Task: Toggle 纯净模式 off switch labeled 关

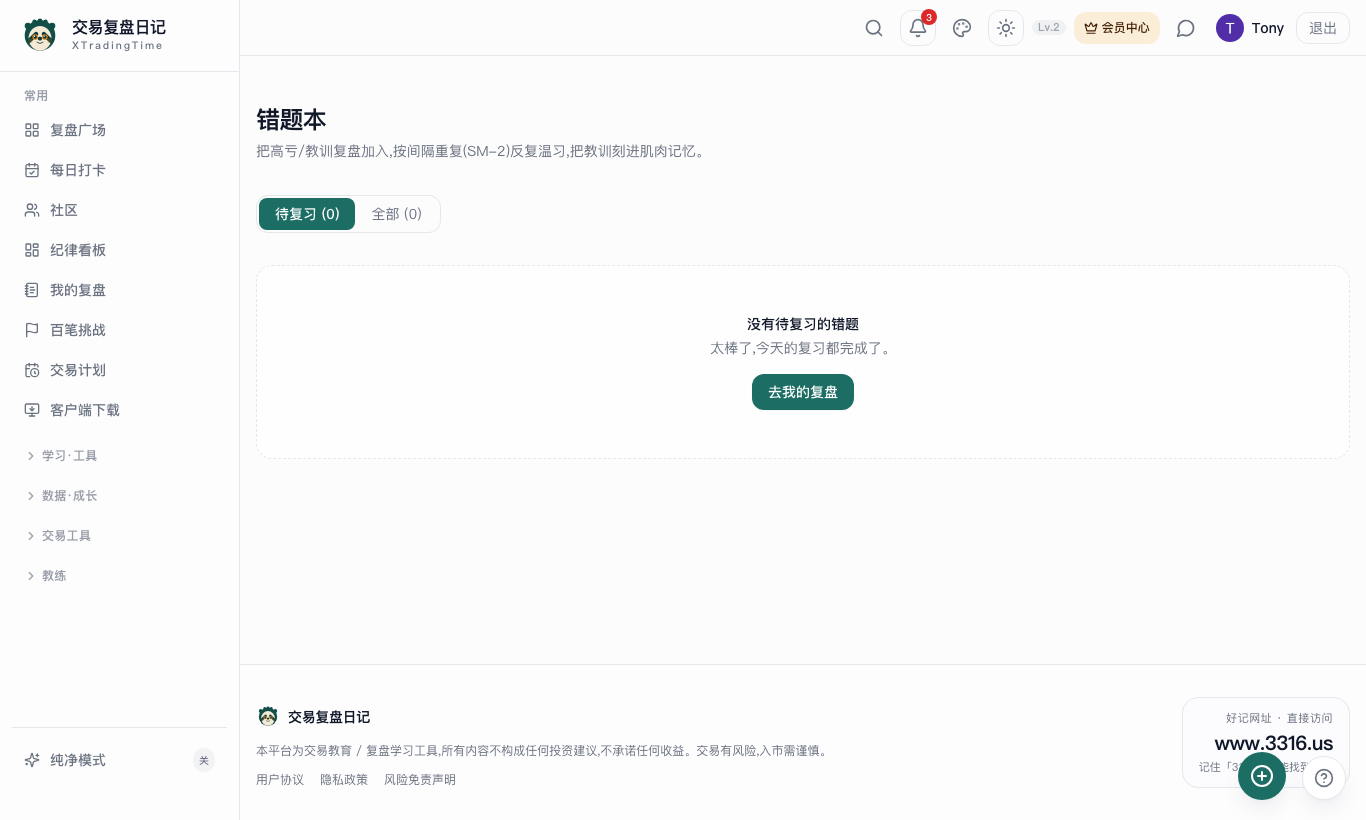Action: (204, 760)
